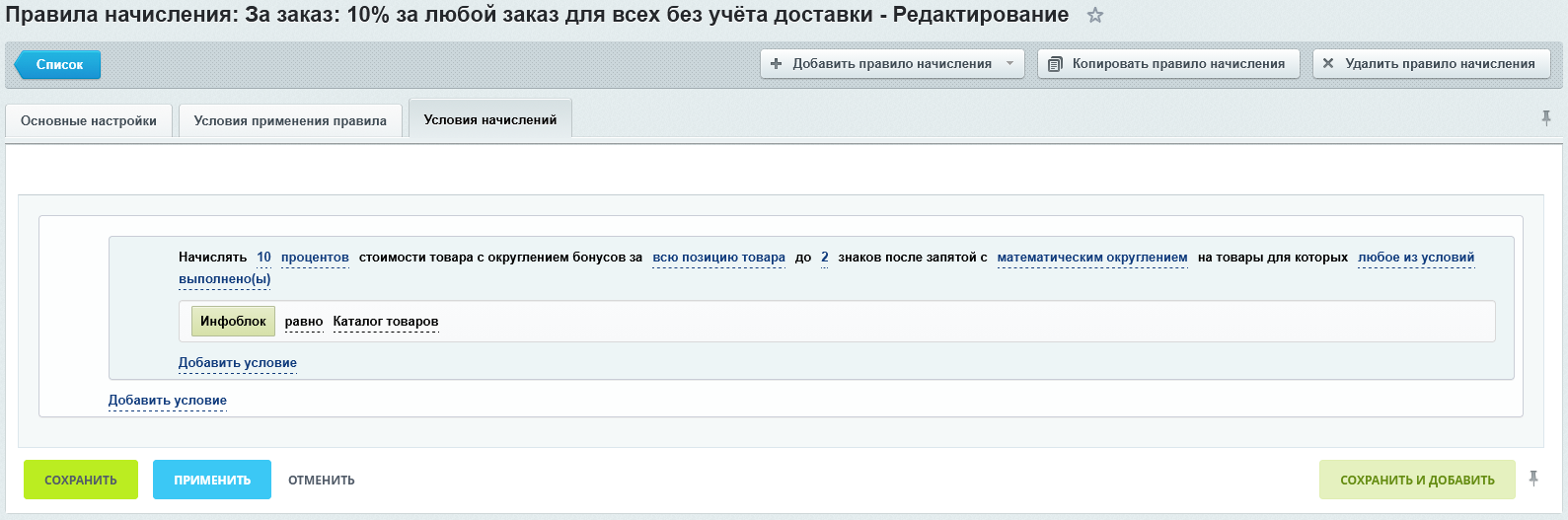Change любое из условий logic selector
The image size is (1568, 520).
(x=1415, y=258)
